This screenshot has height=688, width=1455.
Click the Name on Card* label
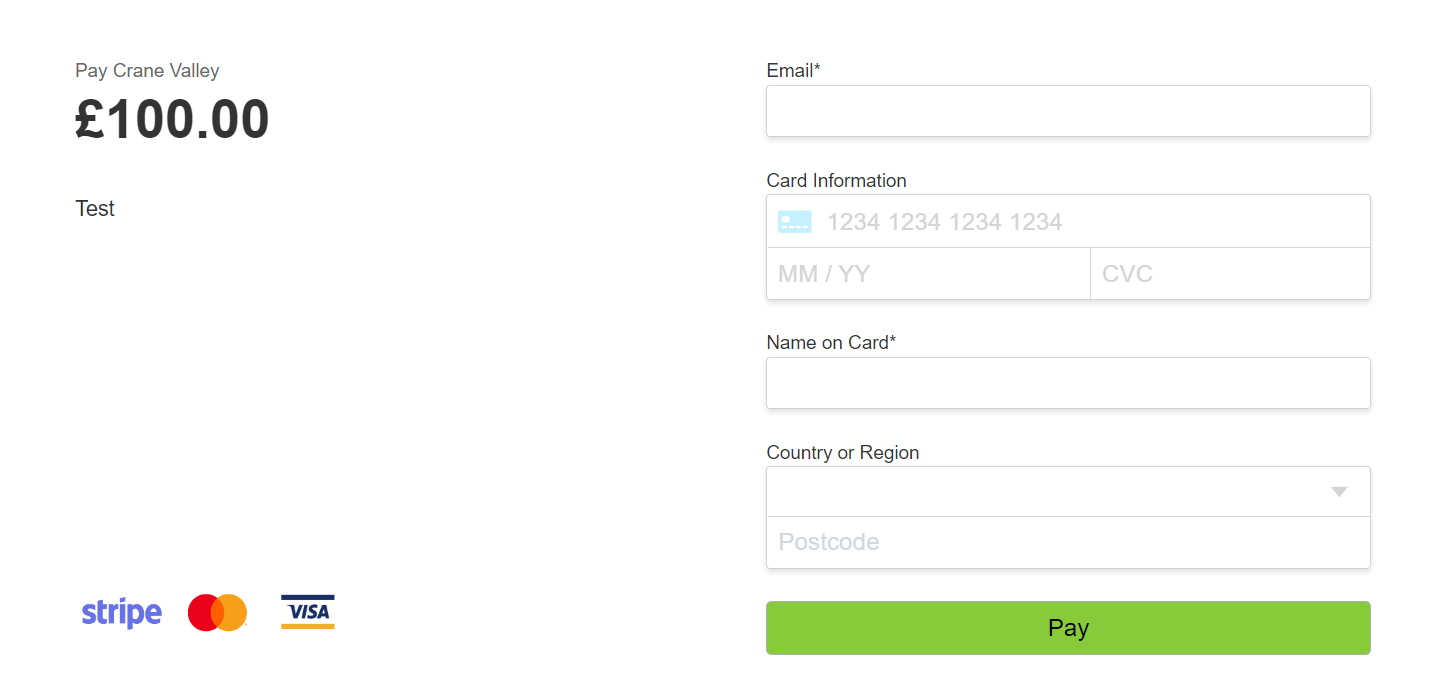point(831,343)
